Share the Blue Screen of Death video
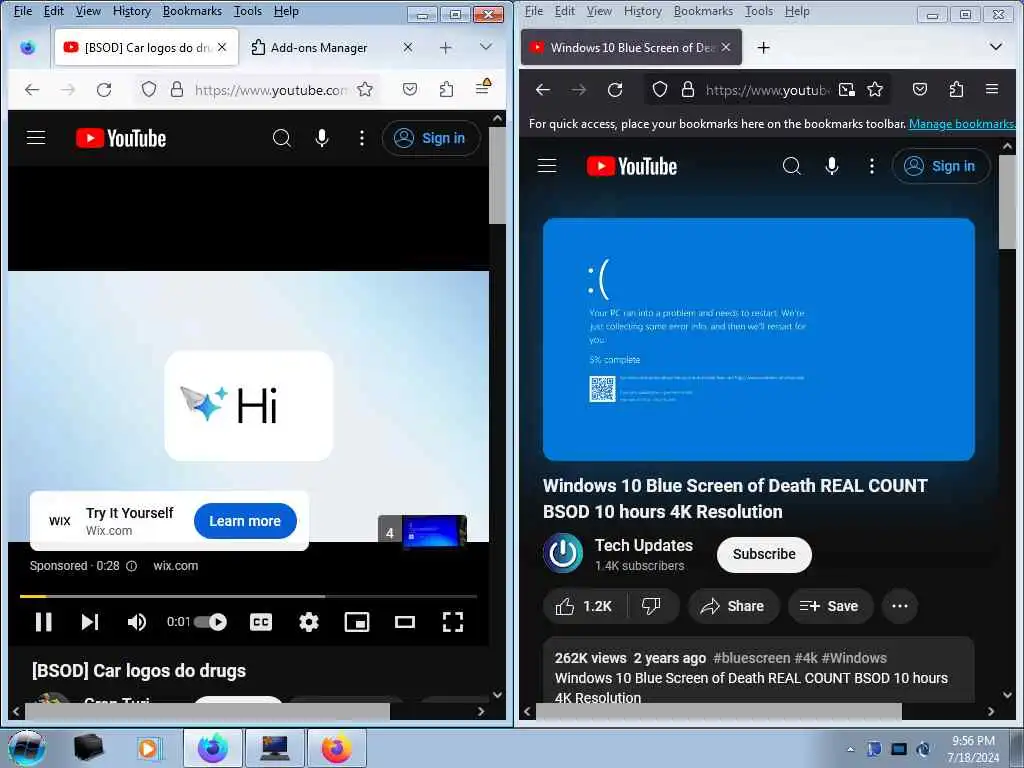Screen dimensions: 1024x768 pos(733,606)
